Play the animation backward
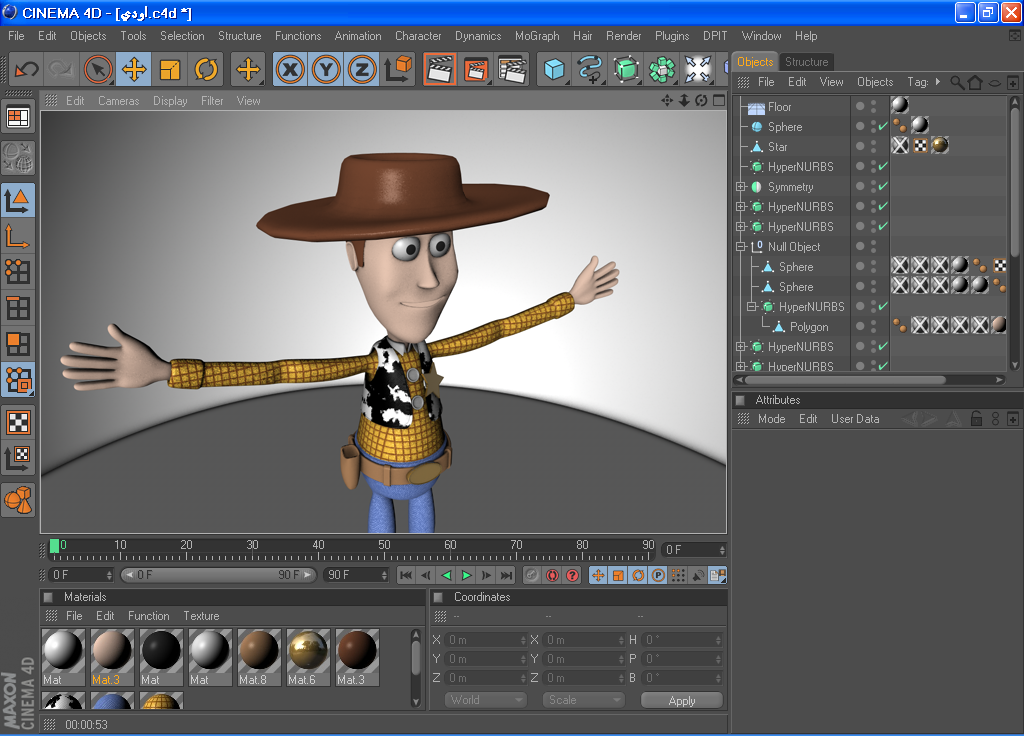Viewport: 1024px width, 736px height. tap(446, 575)
